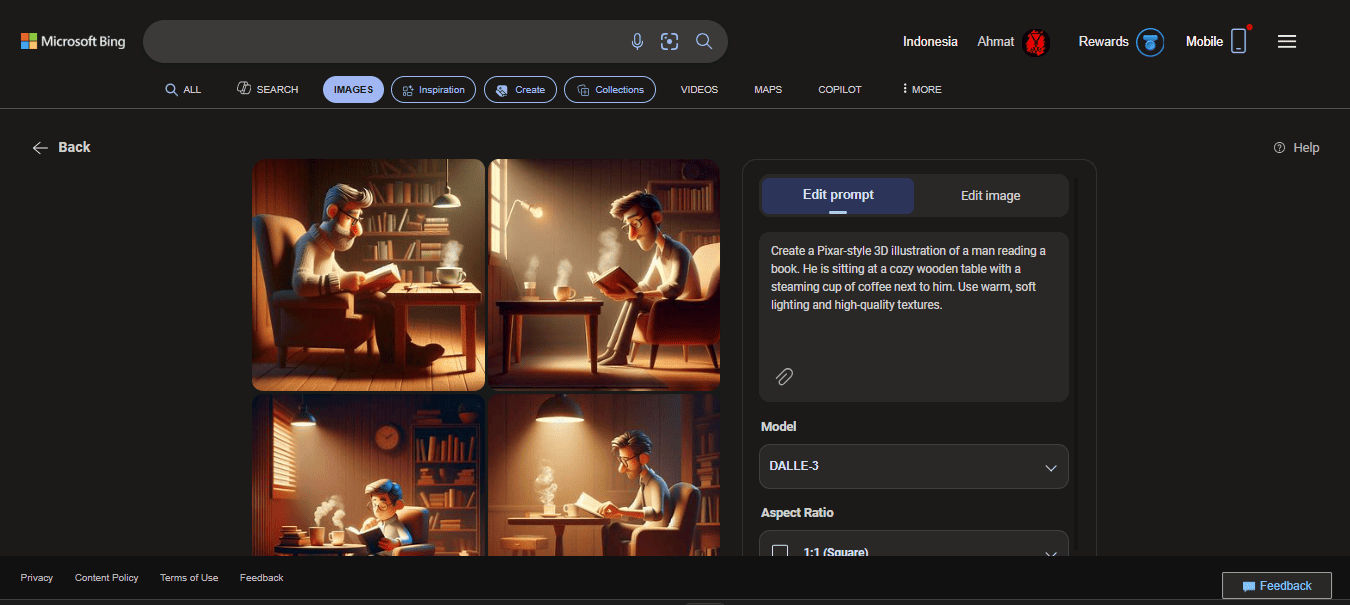Click the Rewards icon next to Rewards label
This screenshot has width=1350, height=605.
point(1150,42)
